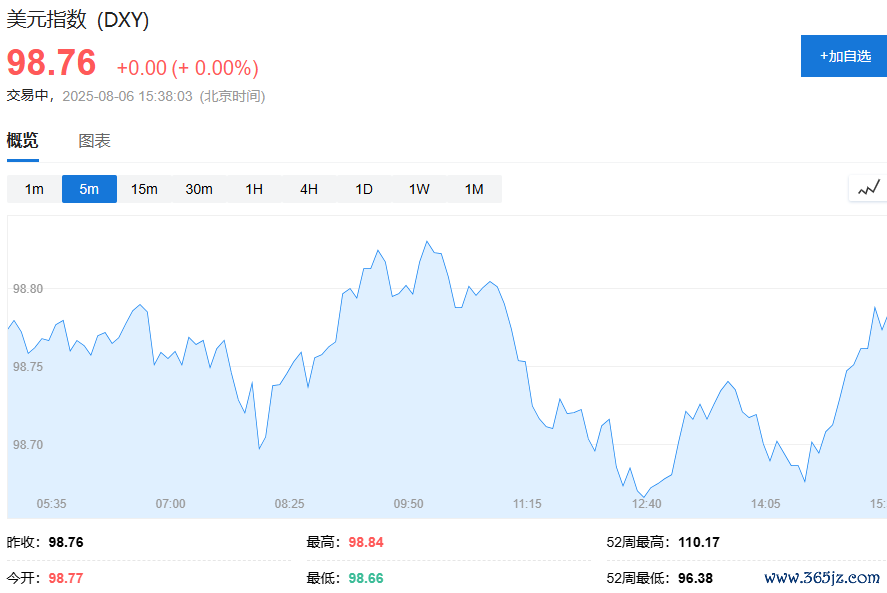Click the 最高 value 98.84

point(366,542)
